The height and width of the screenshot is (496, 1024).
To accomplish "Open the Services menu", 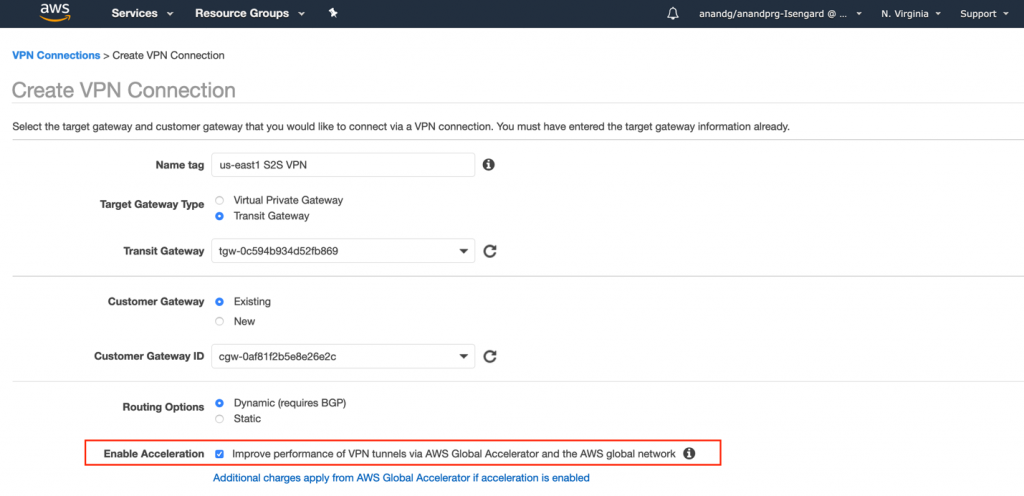I will (142, 14).
